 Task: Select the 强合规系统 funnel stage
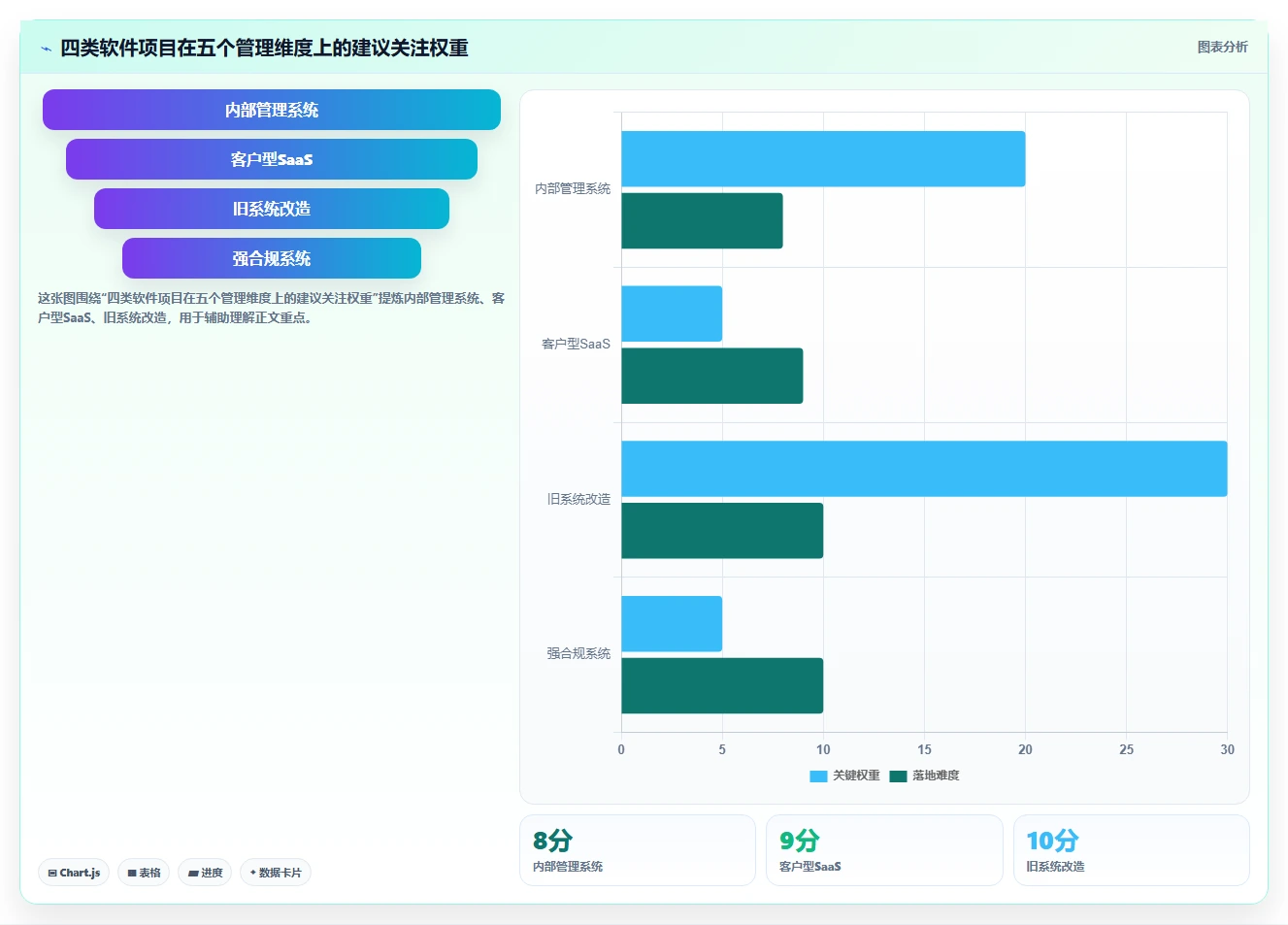tap(272, 258)
